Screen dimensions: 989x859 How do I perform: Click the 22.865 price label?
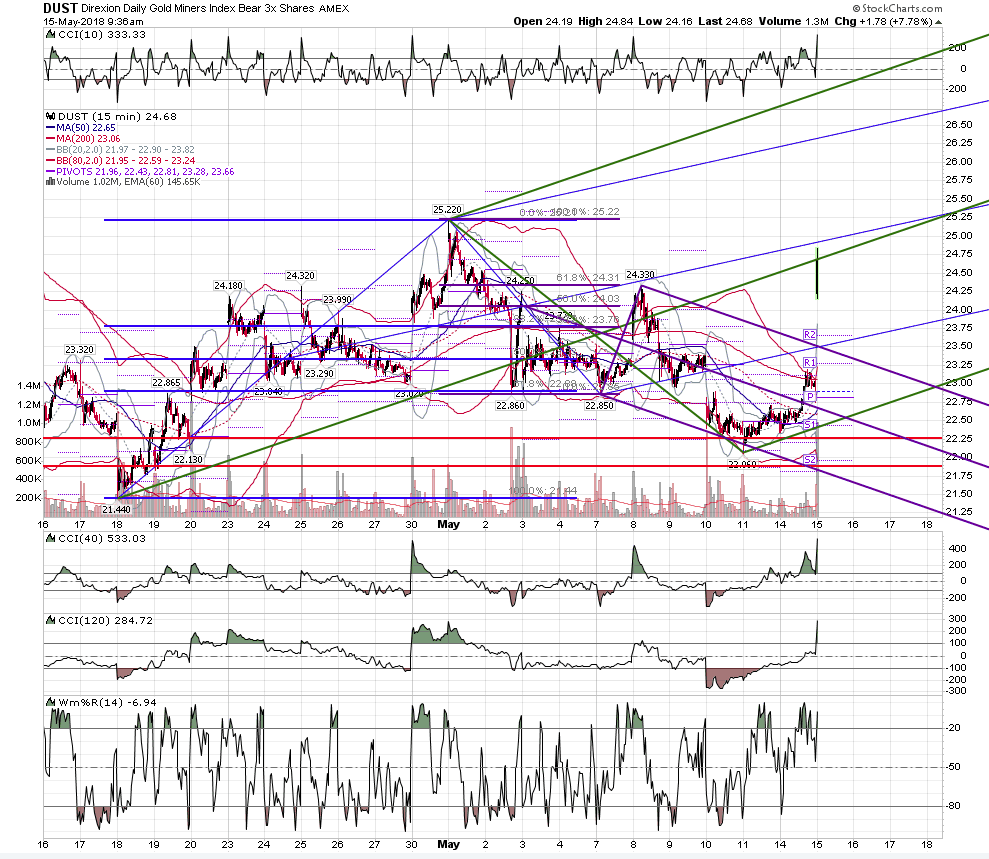pyautogui.click(x=167, y=383)
